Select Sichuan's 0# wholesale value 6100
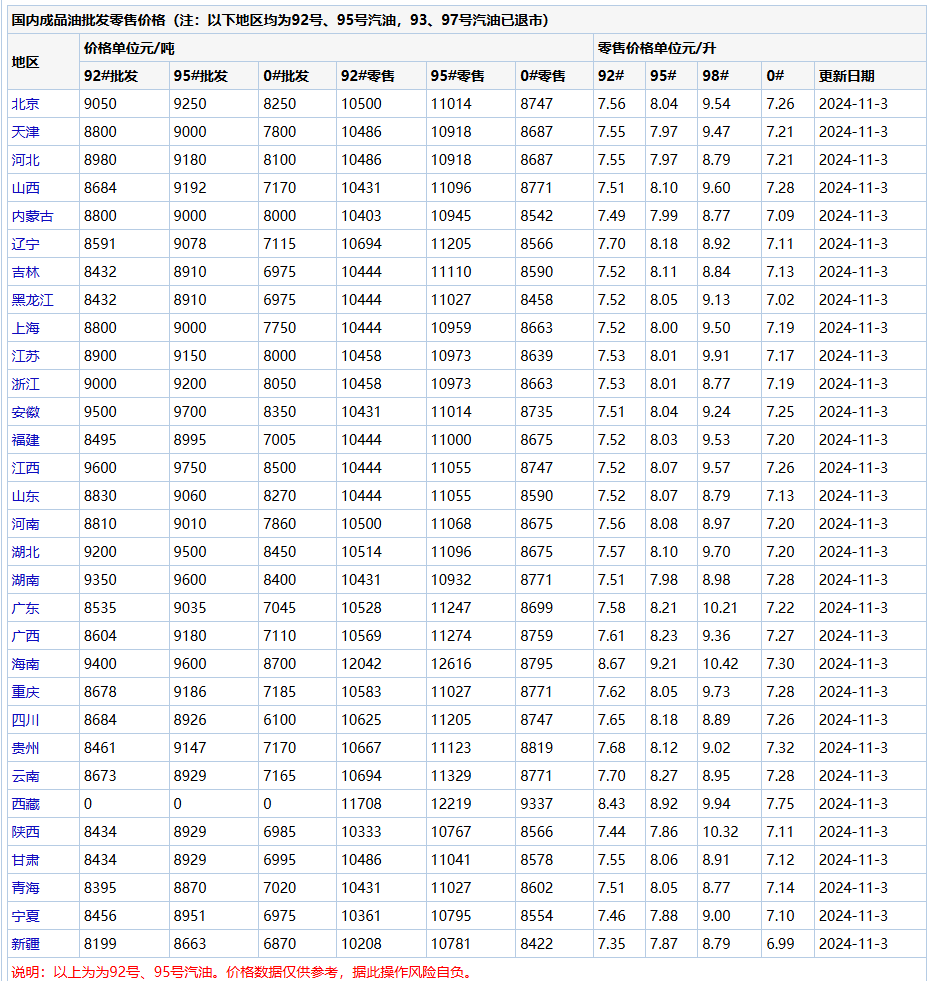Image resolution: width=932 pixels, height=981 pixels. click(279, 720)
